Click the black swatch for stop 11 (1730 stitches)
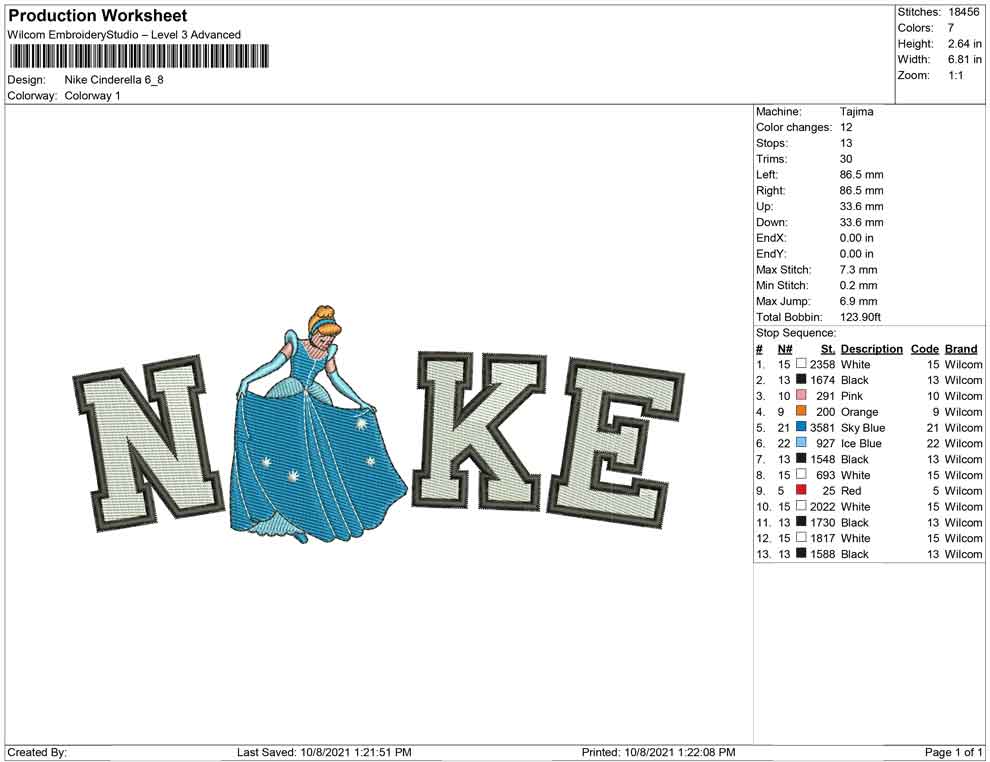 click(x=801, y=521)
